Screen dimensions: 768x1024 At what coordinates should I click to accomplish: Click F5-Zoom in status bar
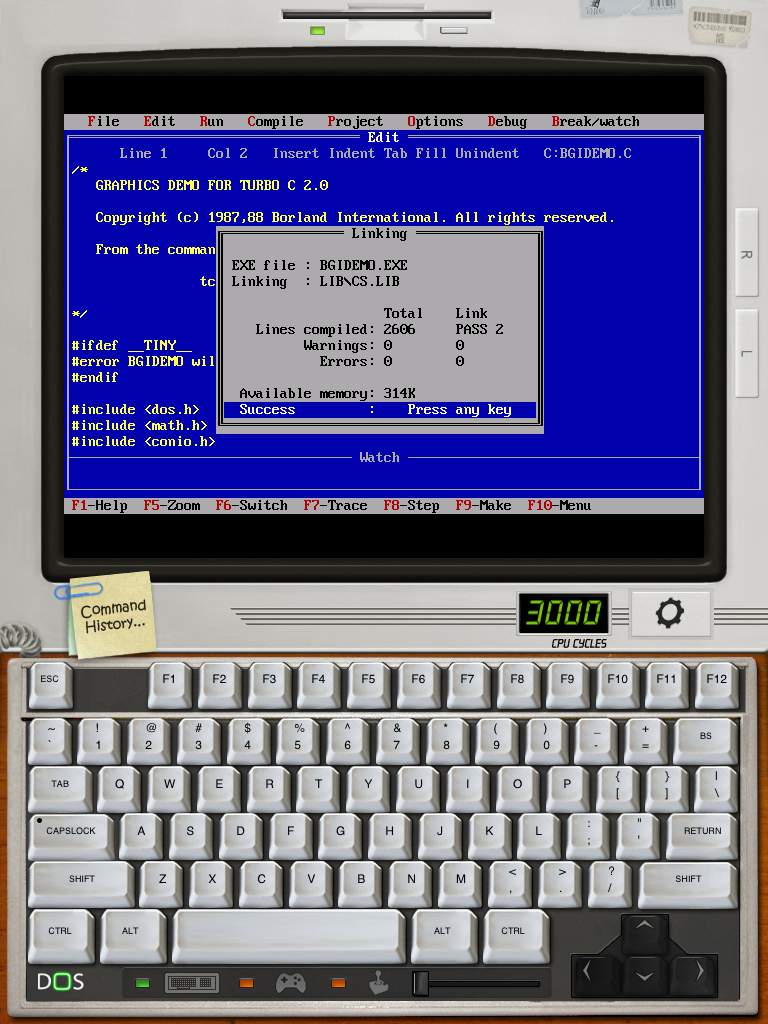pos(172,505)
